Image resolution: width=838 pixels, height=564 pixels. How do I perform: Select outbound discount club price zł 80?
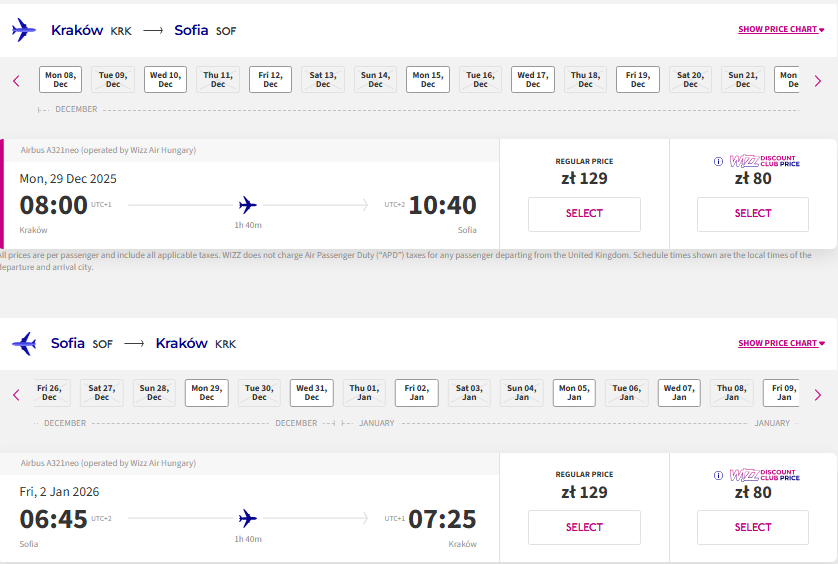[752, 214]
